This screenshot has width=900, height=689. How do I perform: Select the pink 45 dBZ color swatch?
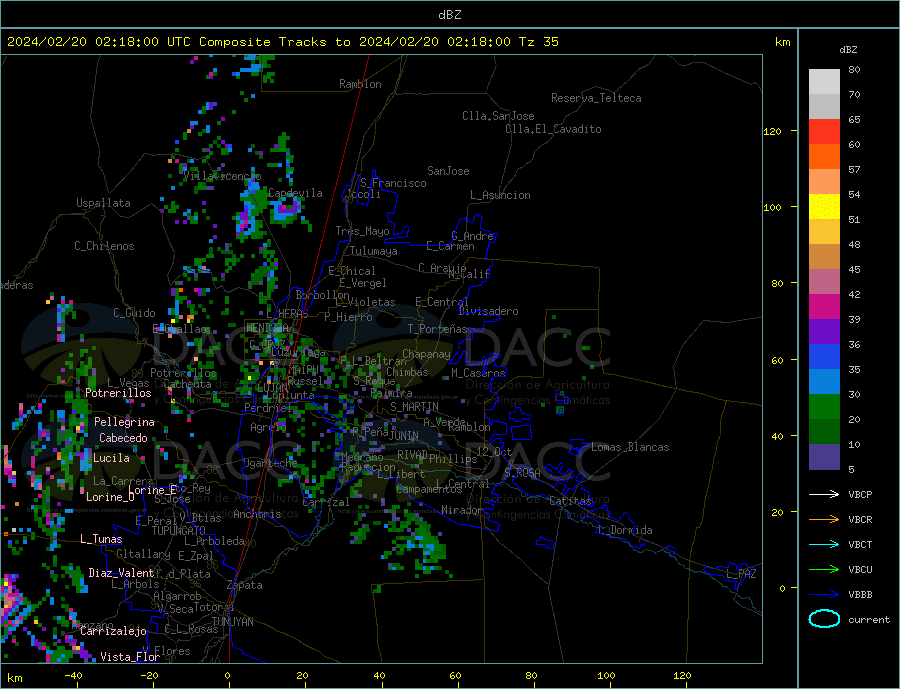pyautogui.click(x=824, y=282)
